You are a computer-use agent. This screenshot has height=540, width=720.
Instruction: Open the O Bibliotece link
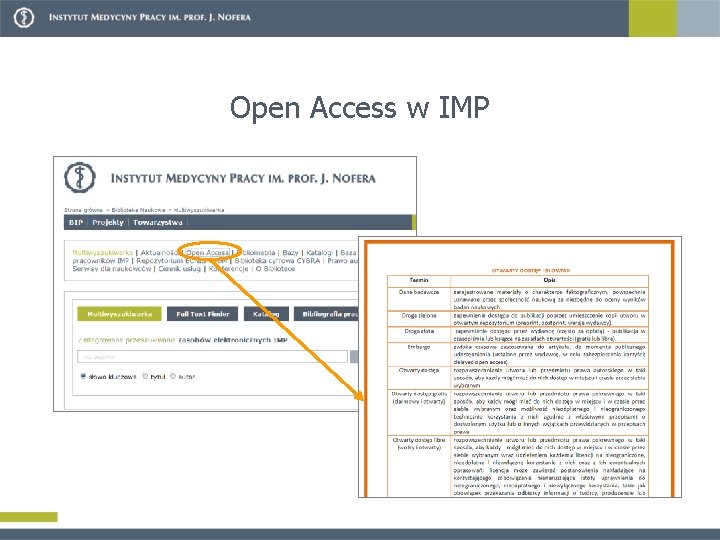(276, 269)
